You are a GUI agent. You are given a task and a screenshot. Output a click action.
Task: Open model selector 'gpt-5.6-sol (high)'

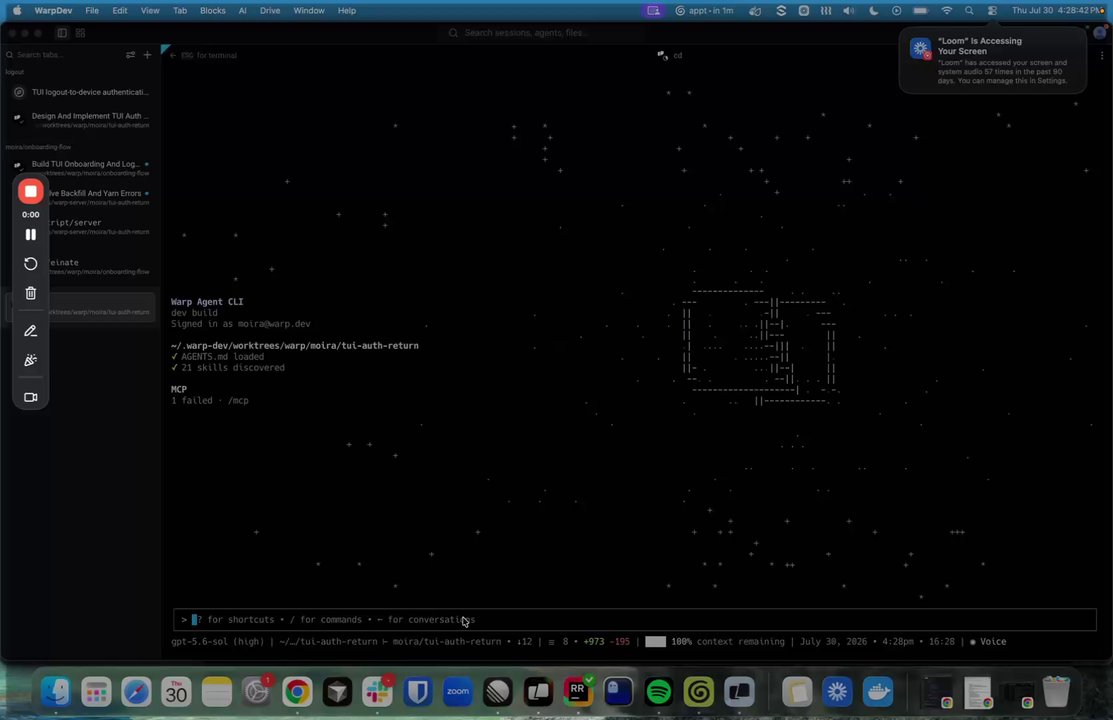tap(217, 642)
